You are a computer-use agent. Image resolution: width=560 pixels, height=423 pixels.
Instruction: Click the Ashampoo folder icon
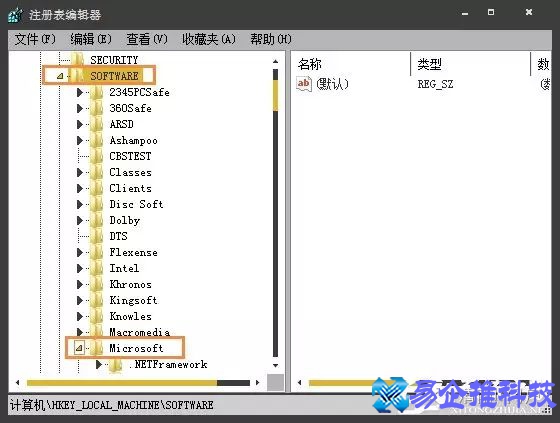[x=97, y=140]
